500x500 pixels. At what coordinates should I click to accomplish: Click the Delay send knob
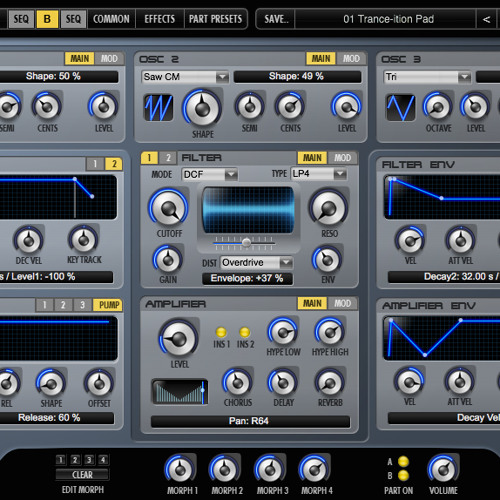[283, 383]
